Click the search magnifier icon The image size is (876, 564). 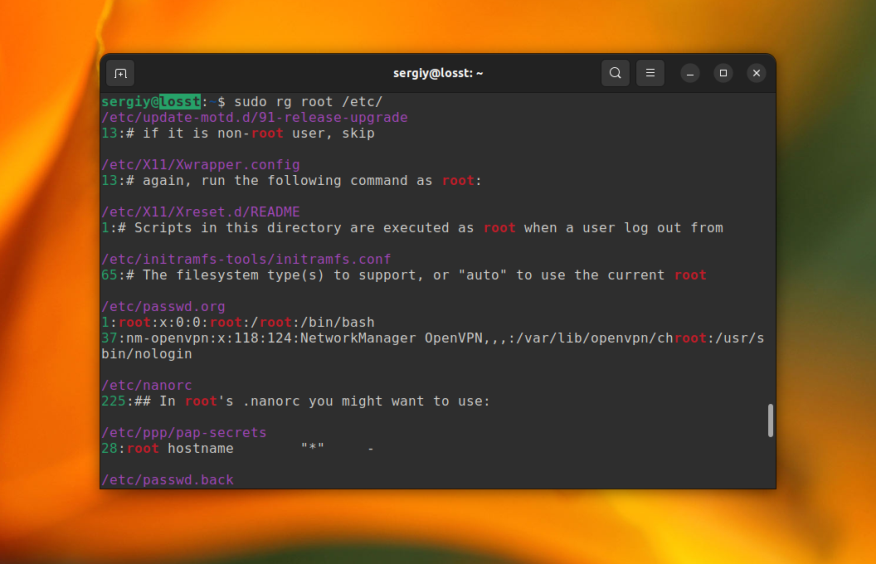pos(615,73)
